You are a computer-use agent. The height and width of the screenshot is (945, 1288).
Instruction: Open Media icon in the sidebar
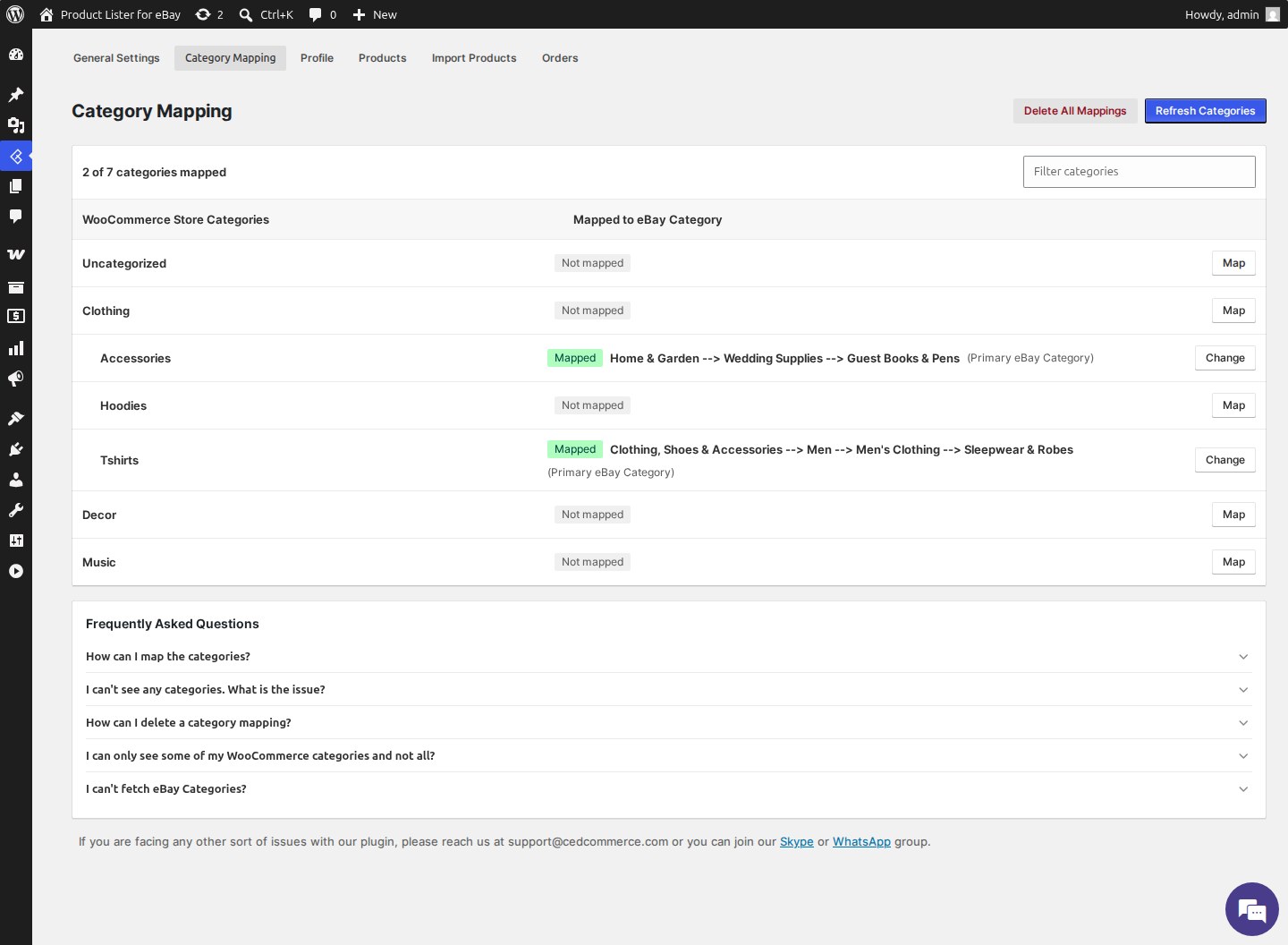(x=16, y=125)
